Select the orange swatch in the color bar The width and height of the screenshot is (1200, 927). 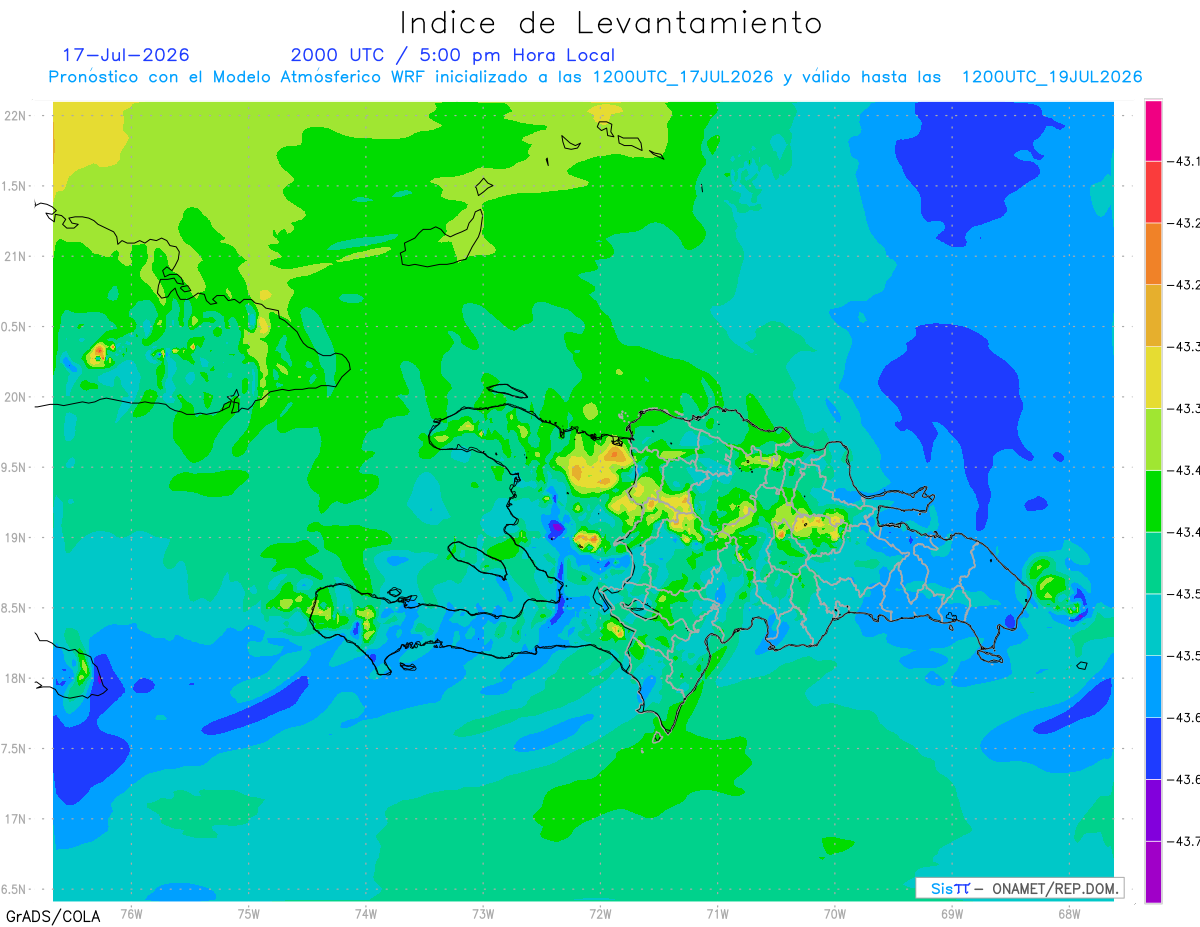tap(1153, 253)
